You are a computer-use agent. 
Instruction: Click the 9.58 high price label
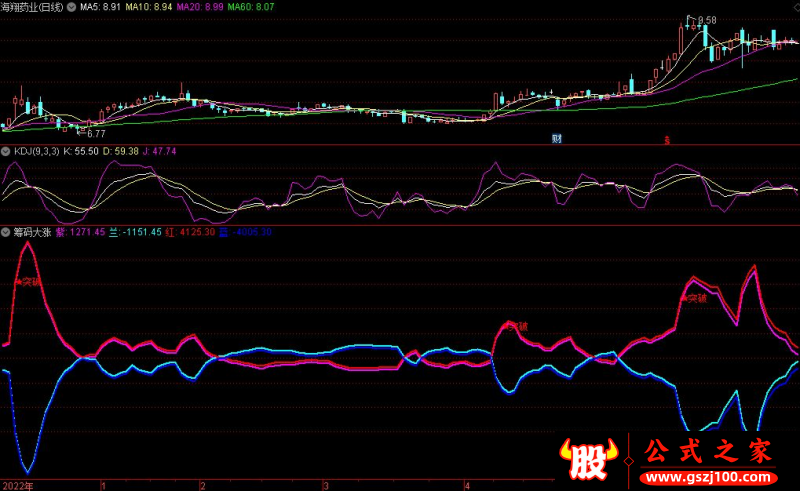click(x=707, y=20)
